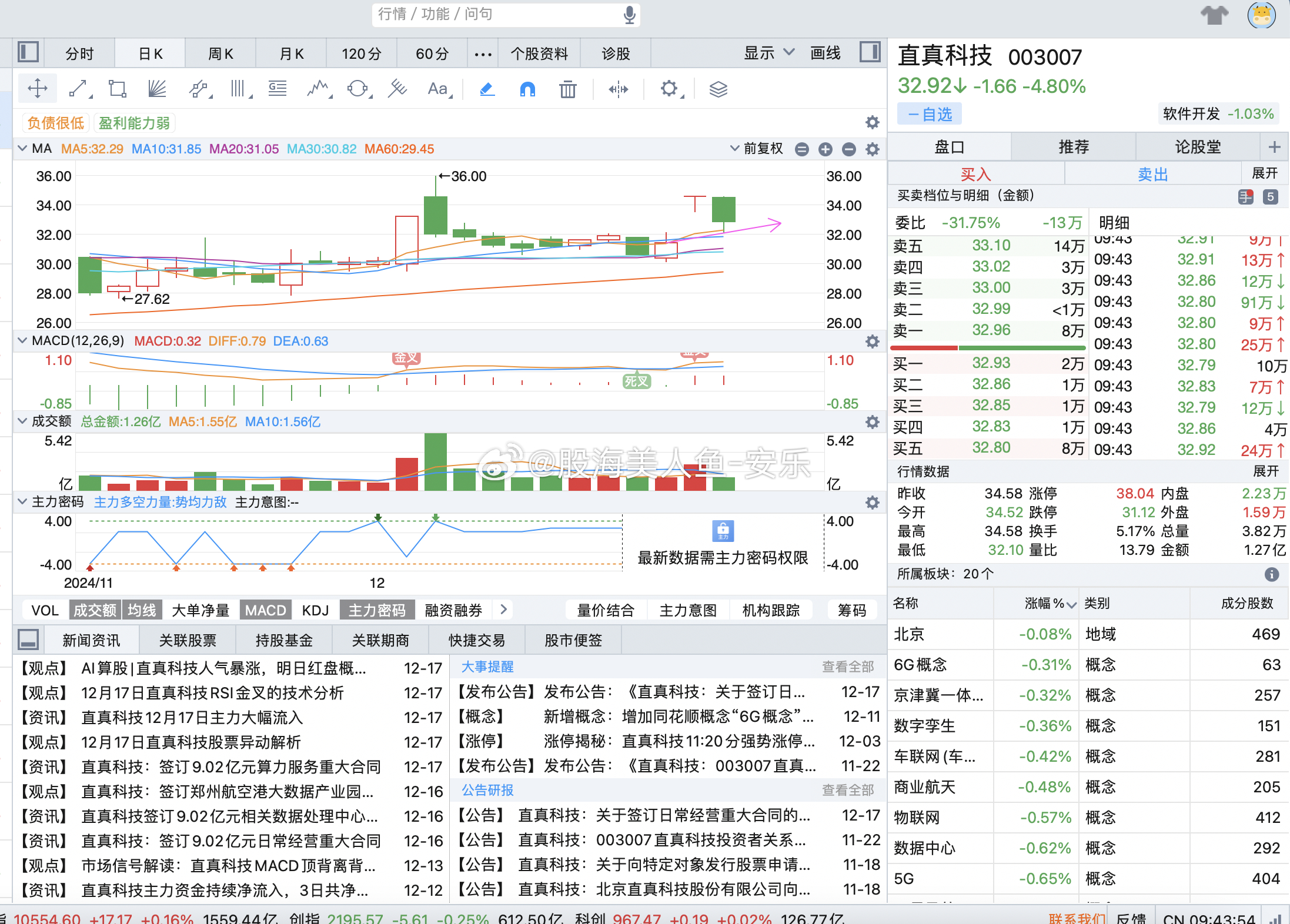Select the Aa text annotation tool

point(437,89)
